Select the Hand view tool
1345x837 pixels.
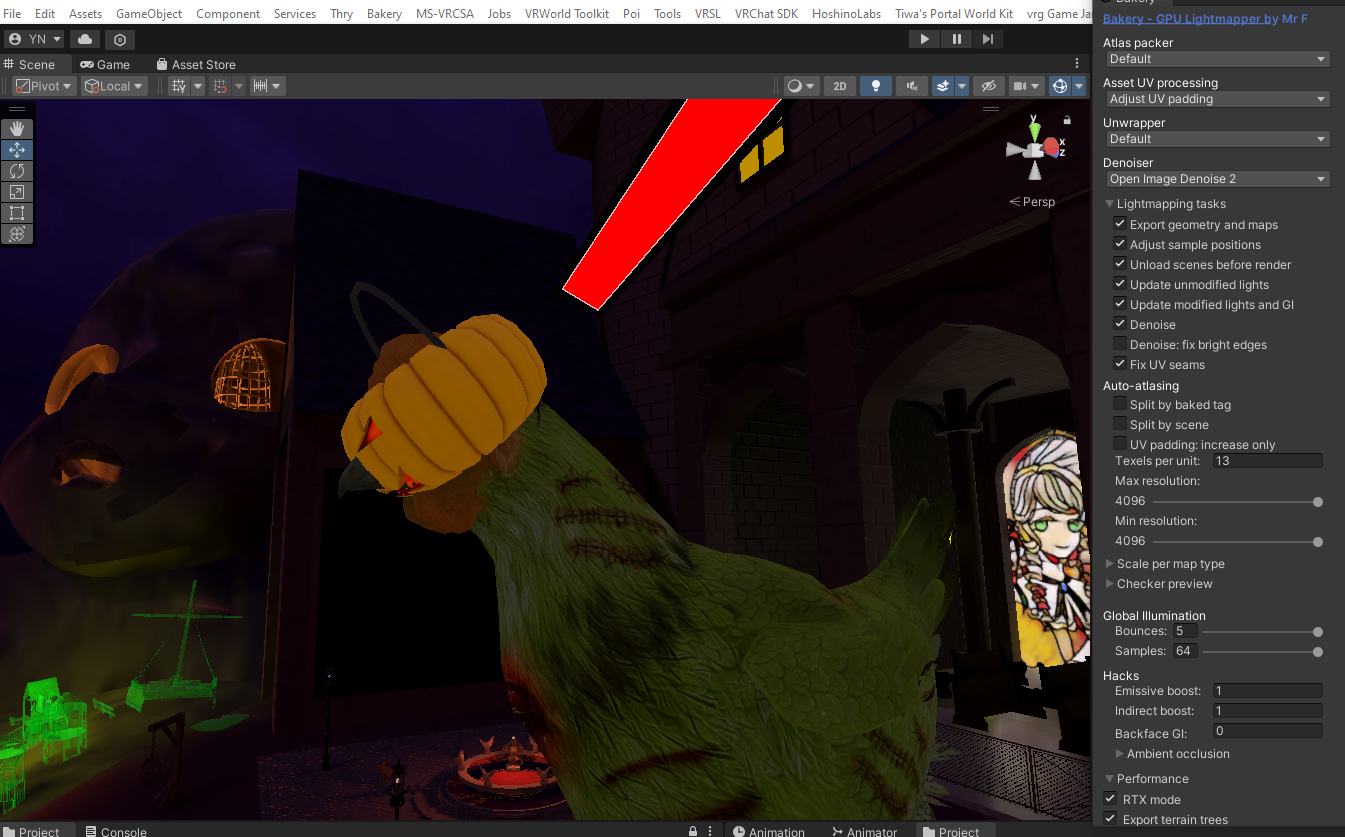pos(17,129)
